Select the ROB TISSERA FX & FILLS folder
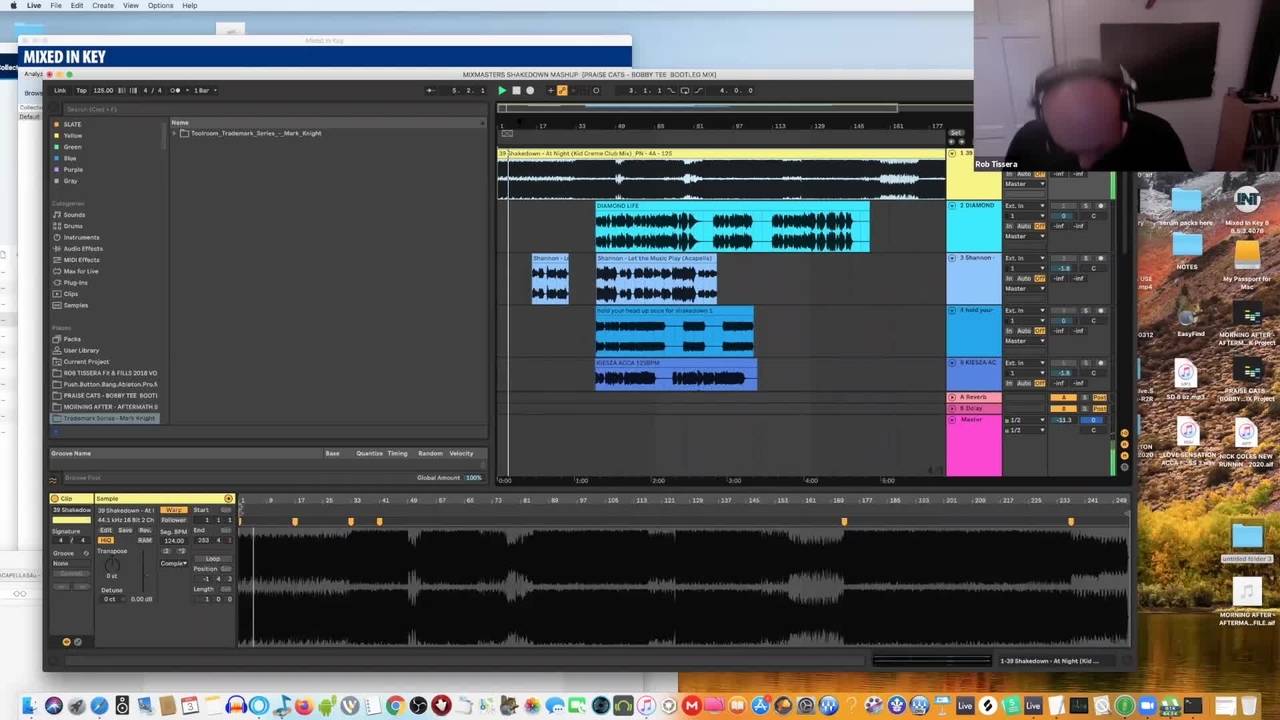Viewport: 1280px width, 720px height. point(110,373)
